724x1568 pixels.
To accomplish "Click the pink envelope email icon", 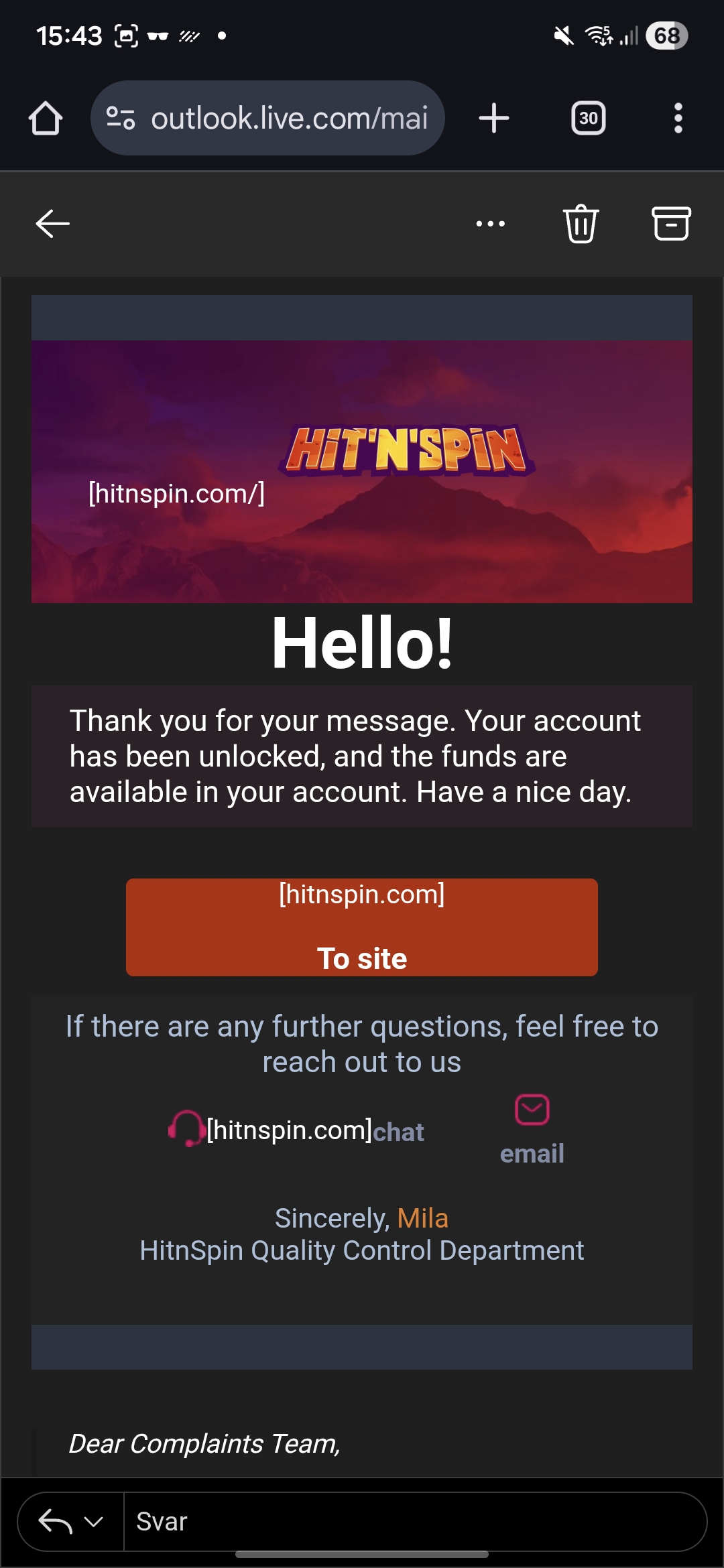I will [x=532, y=1110].
